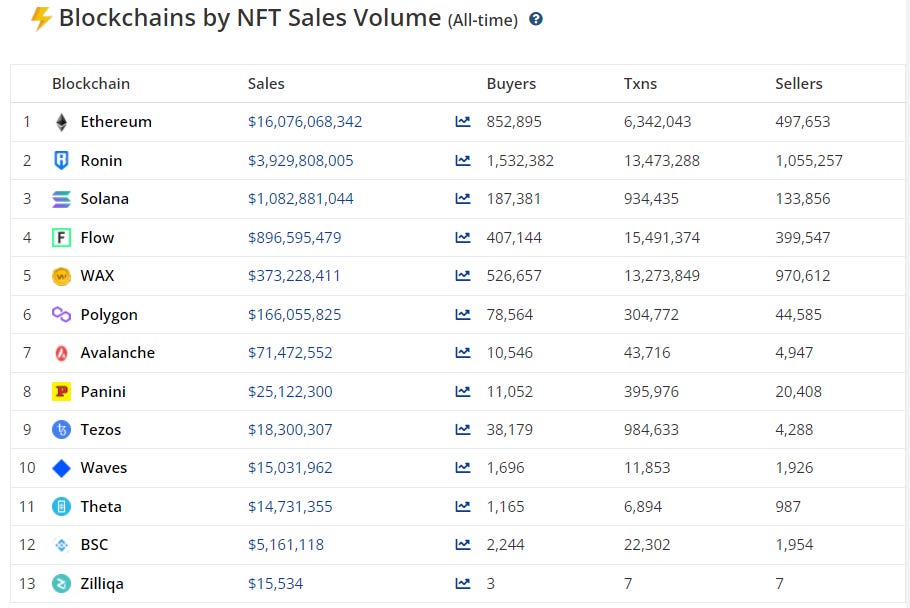
Task: Select the 970,612 WAX sellers value
Action: (803, 276)
